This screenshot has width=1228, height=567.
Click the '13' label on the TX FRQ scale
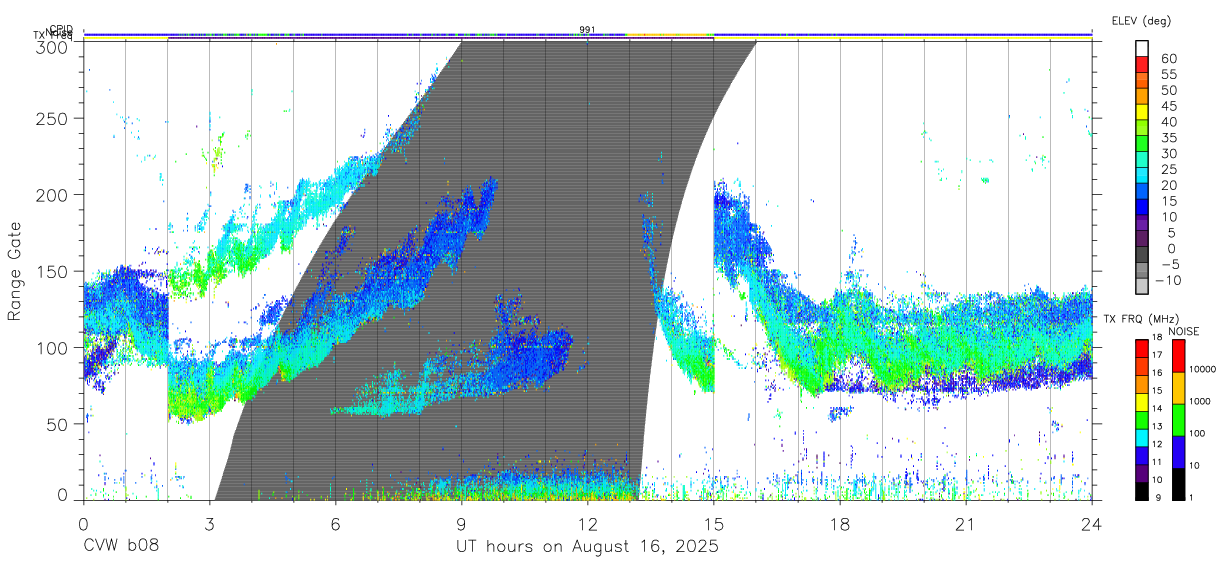click(x=1155, y=426)
